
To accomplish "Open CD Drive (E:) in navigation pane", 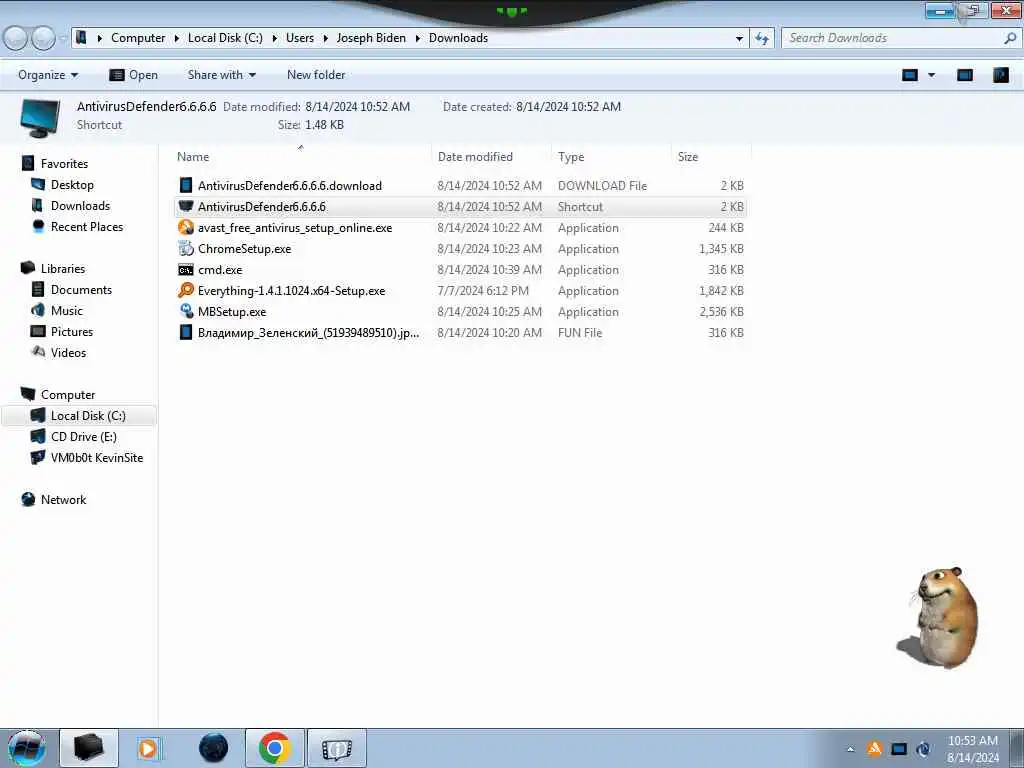I will point(84,436).
